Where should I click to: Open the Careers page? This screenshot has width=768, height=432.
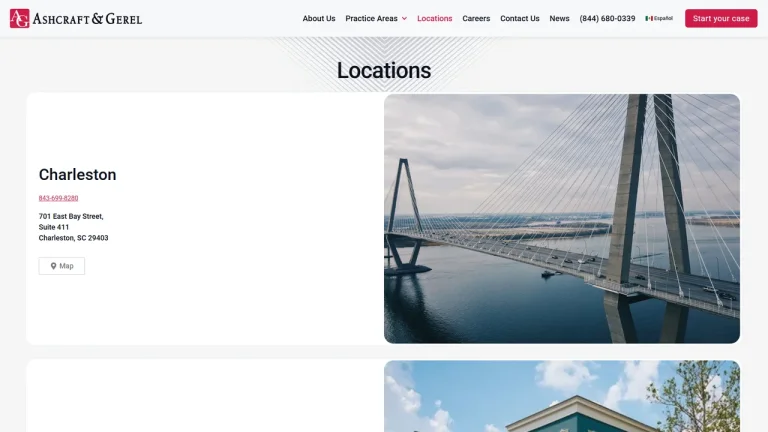pyautogui.click(x=476, y=19)
